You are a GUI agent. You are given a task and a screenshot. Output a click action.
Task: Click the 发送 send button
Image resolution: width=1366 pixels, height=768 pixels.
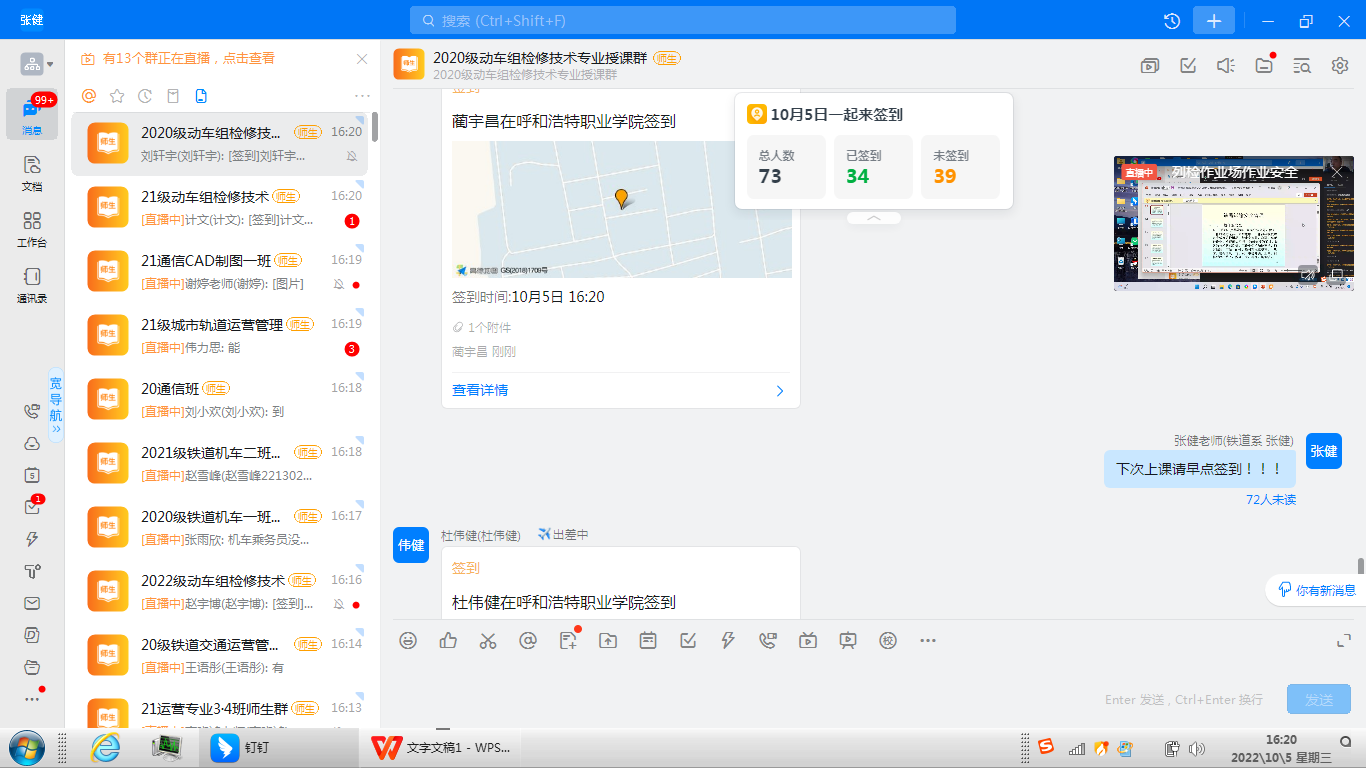tap(1319, 699)
